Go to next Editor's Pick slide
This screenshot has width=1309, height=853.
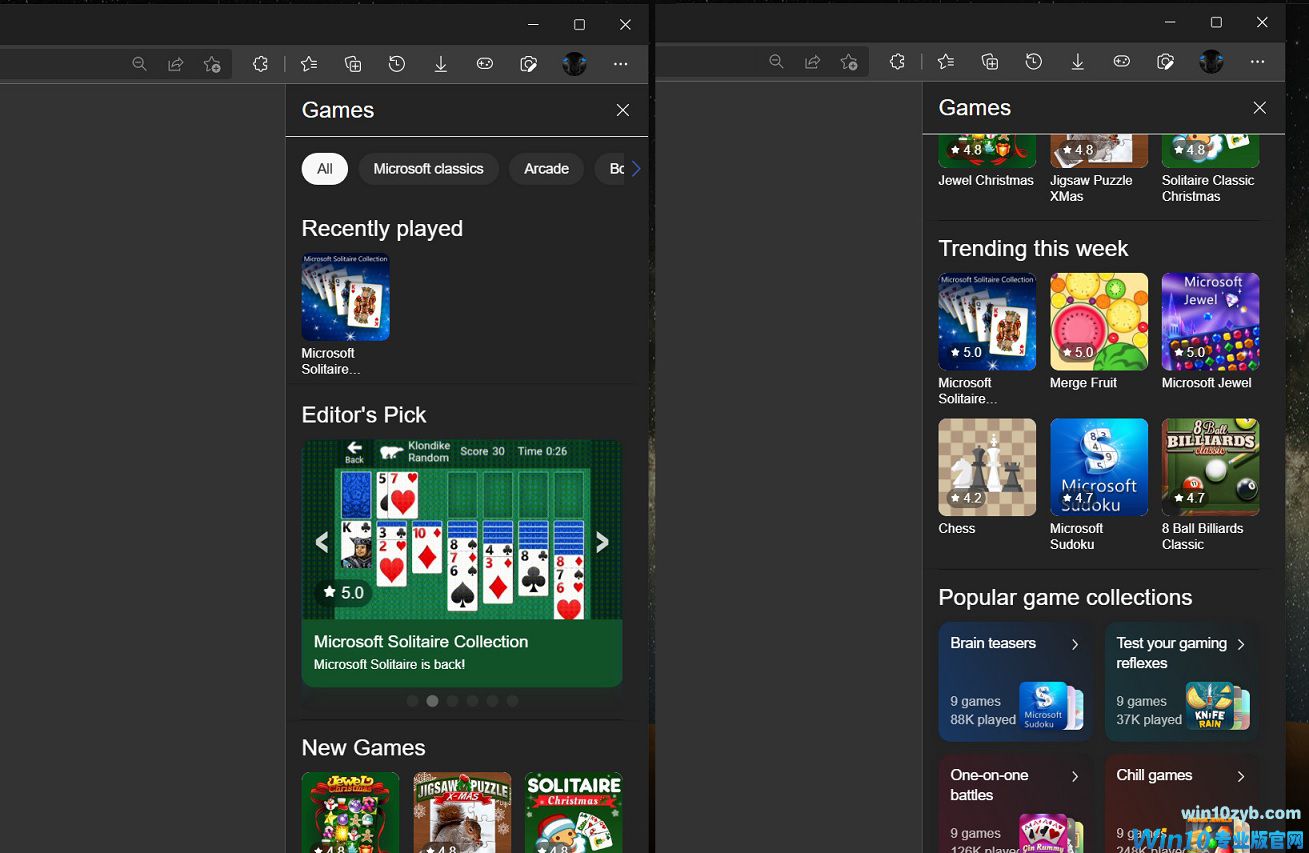pos(602,542)
